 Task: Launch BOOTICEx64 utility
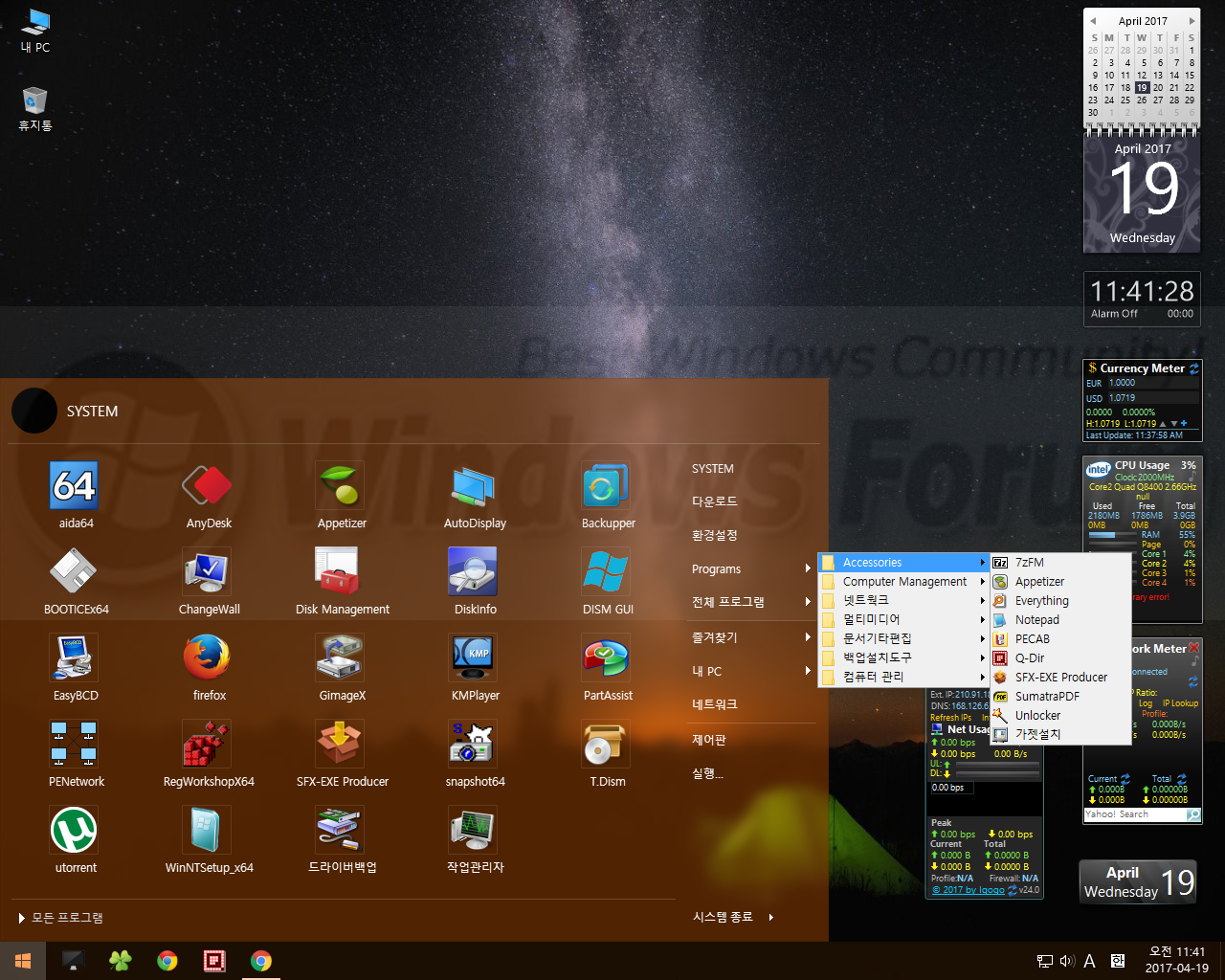[x=76, y=582]
